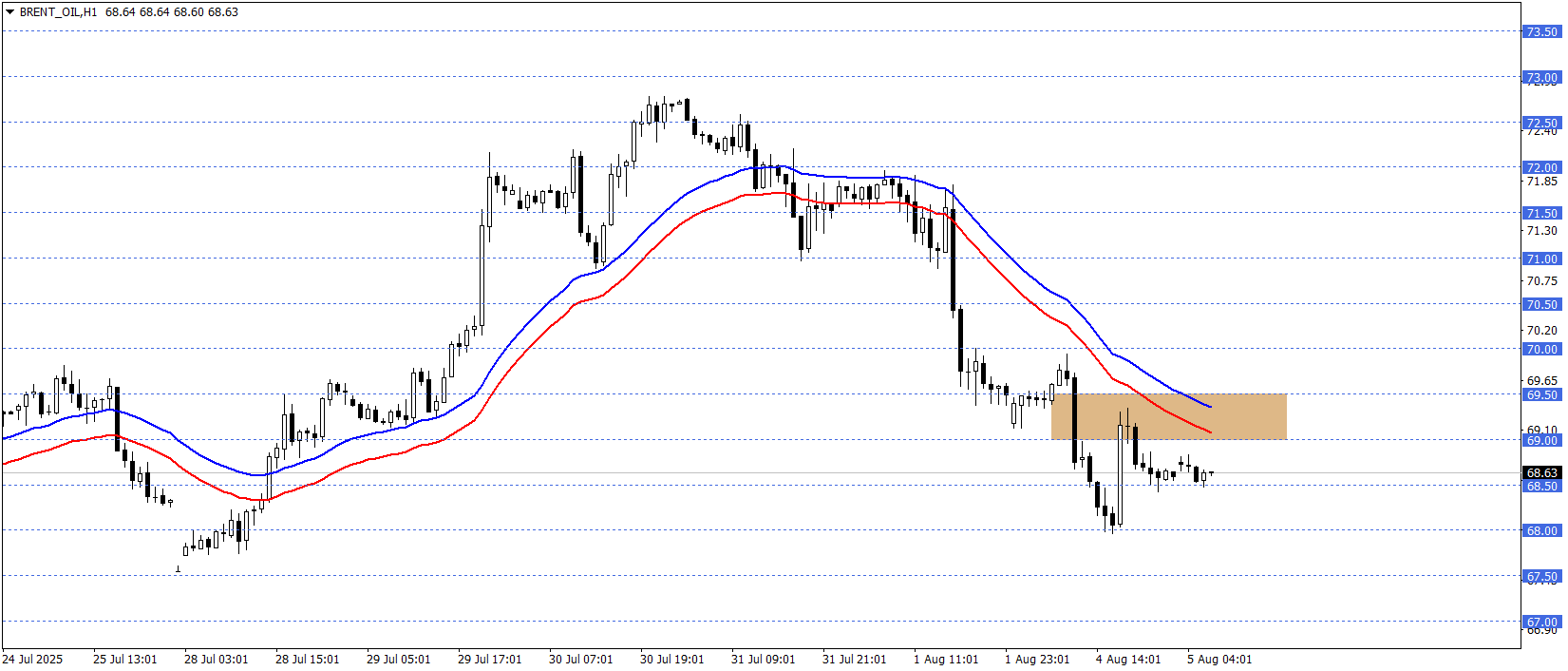The width and height of the screenshot is (1568, 671).
Task: Click the 30 Jul 07:01 time label
Action: [581, 659]
